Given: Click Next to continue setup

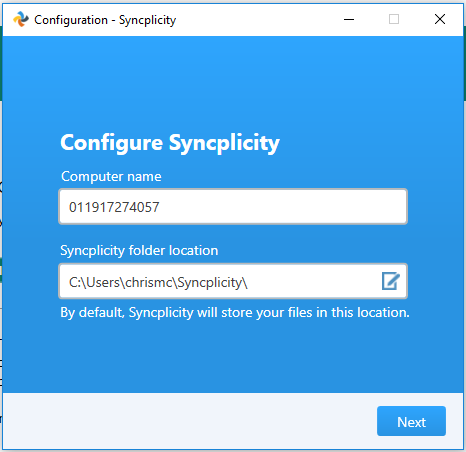Looking at the screenshot, I should click(411, 421).
